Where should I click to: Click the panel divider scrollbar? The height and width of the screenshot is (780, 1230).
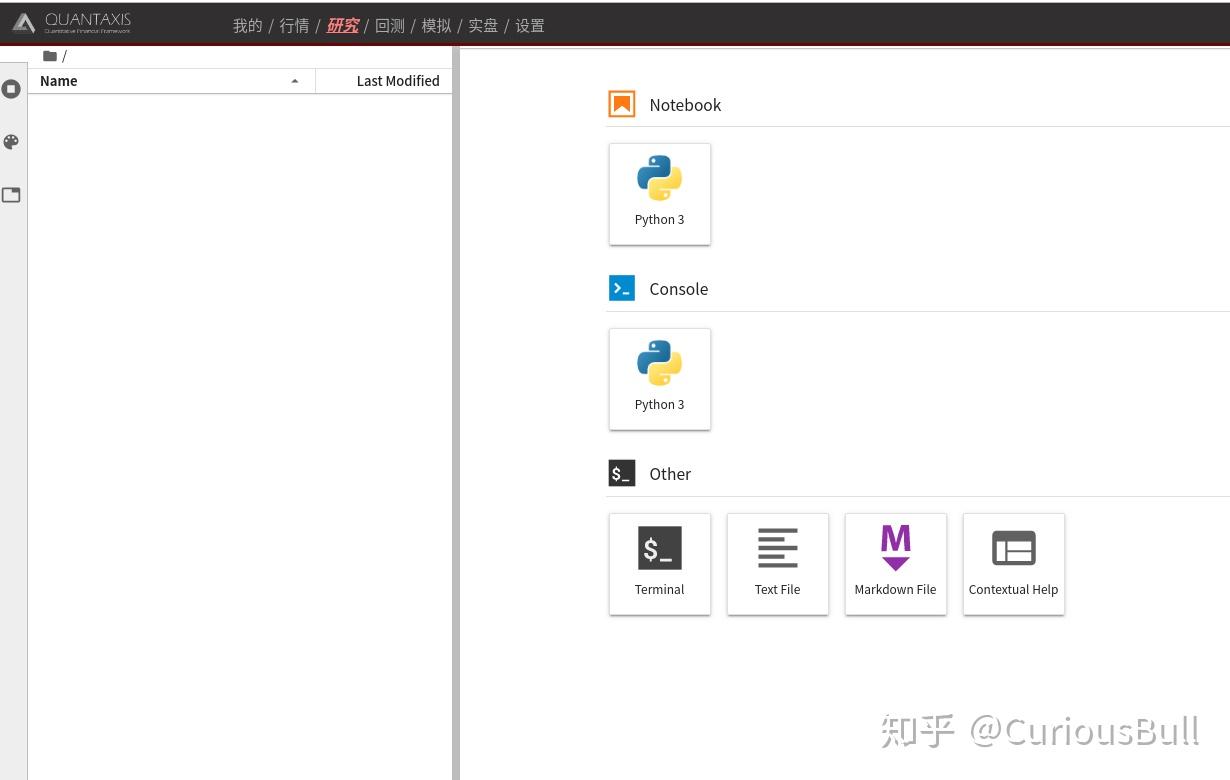(456, 413)
